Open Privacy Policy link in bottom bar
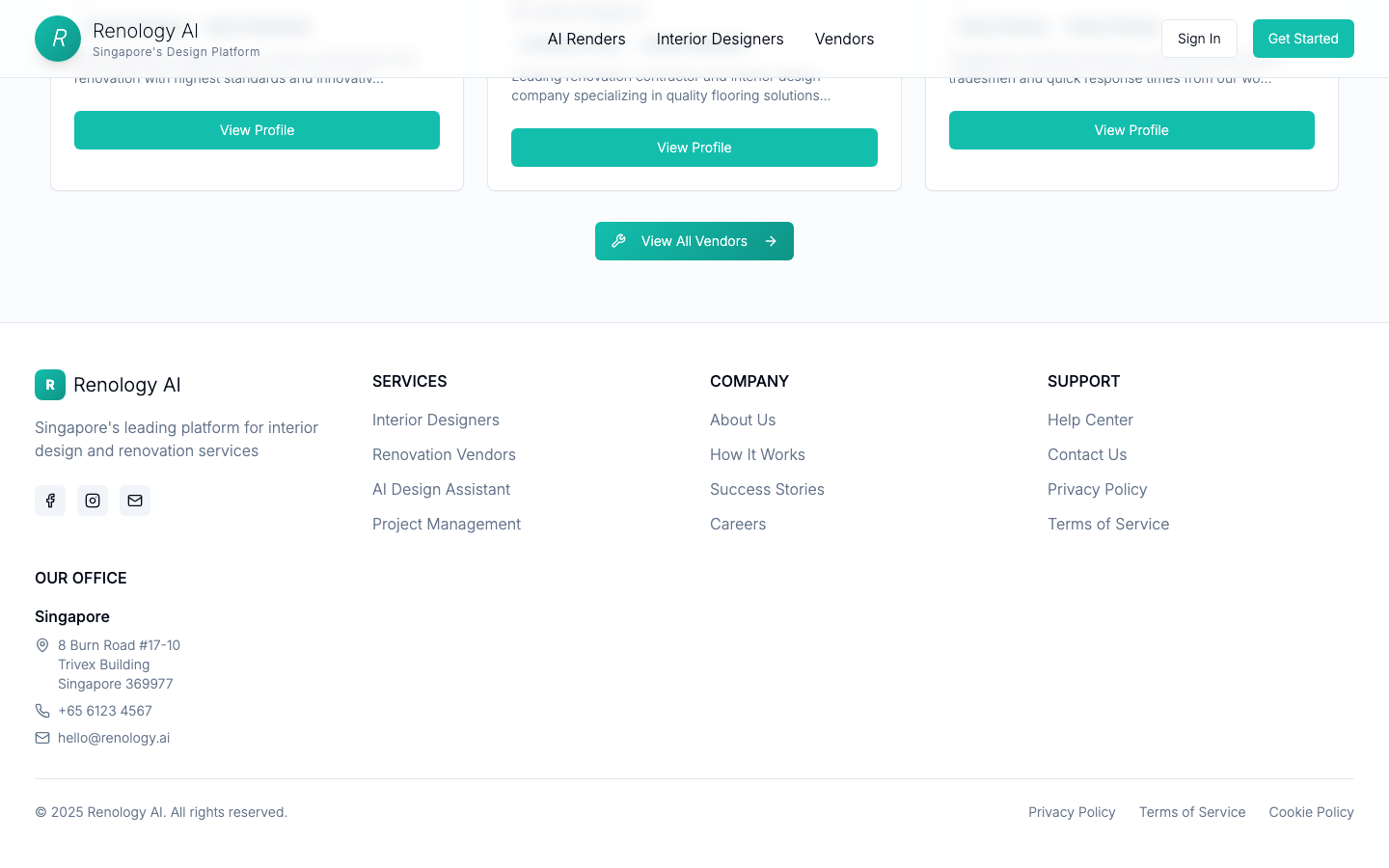This screenshot has width=1389, height=868. [x=1072, y=812]
